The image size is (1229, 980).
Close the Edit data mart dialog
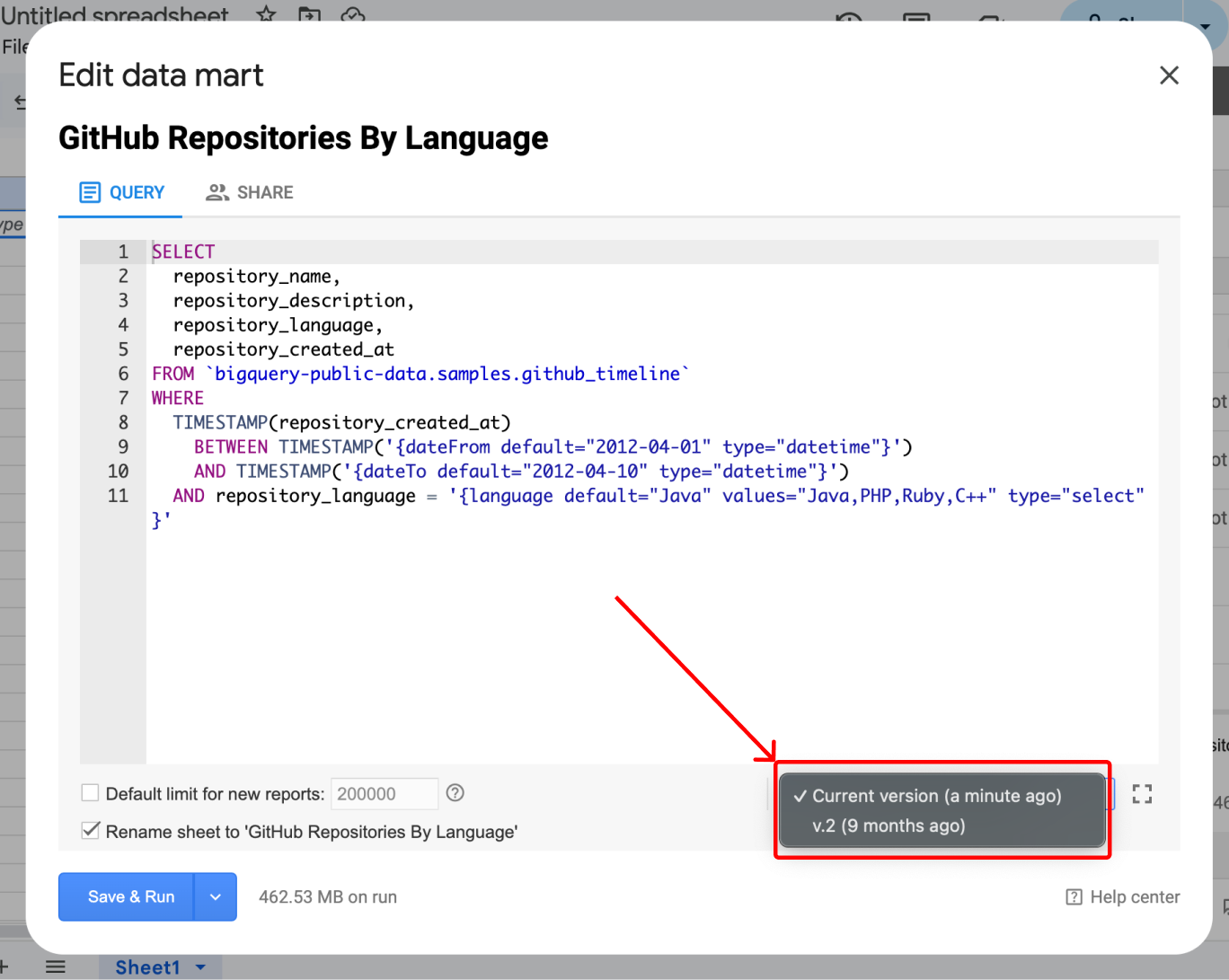pos(1169,75)
